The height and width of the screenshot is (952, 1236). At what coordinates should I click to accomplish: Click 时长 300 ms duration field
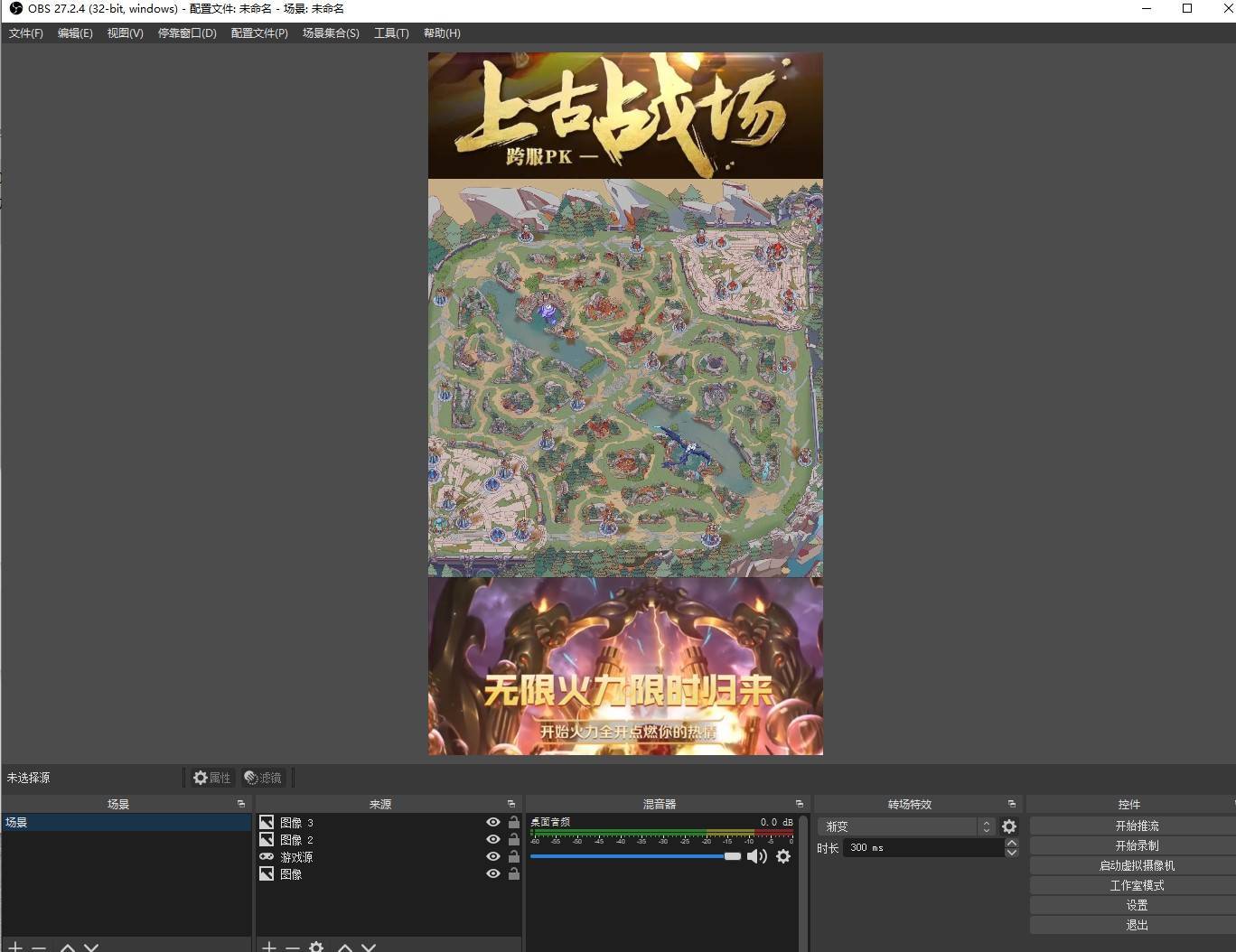(922, 848)
